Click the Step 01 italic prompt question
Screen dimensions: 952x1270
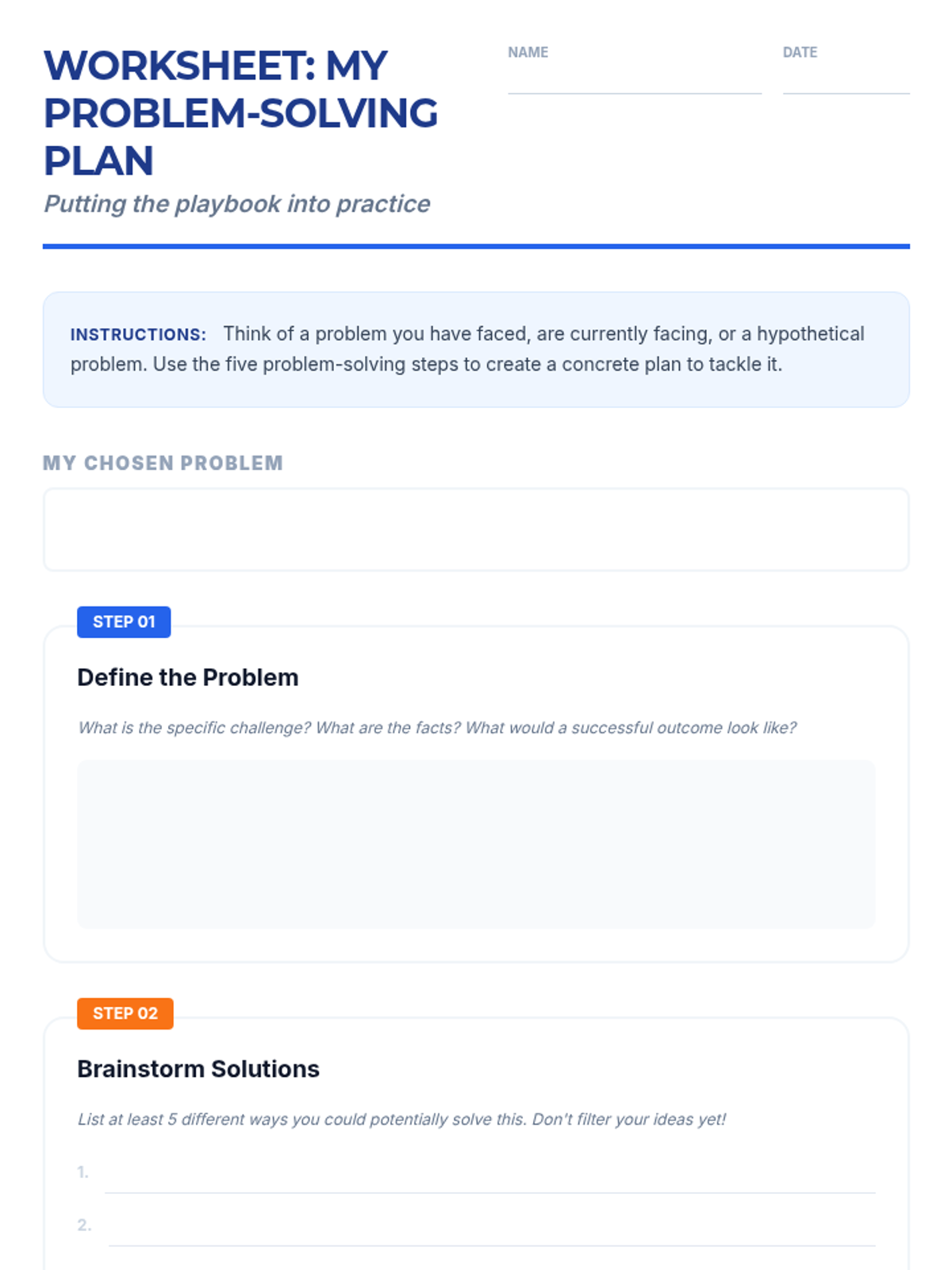click(x=436, y=728)
